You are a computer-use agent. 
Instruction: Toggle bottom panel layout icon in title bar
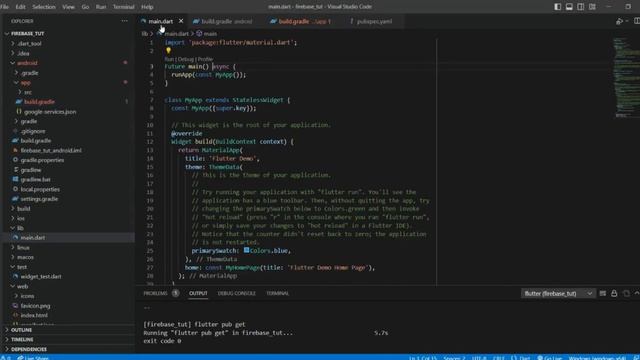[x=569, y=7]
